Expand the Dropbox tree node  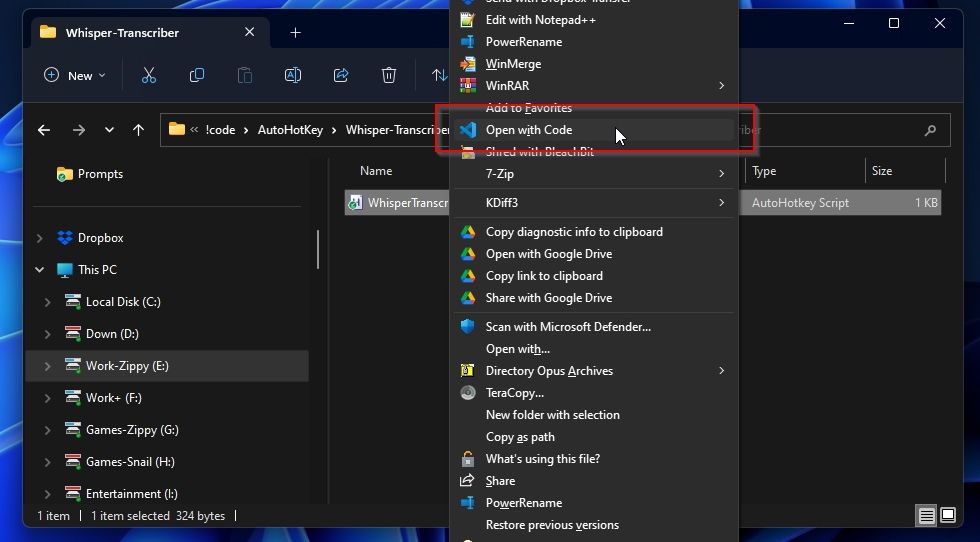[x=40, y=238]
